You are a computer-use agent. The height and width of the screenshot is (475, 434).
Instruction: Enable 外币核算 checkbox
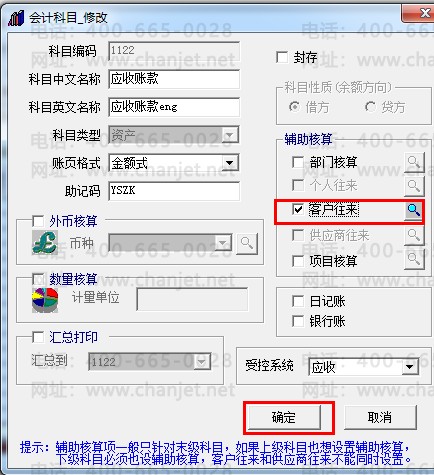coord(38,221)
